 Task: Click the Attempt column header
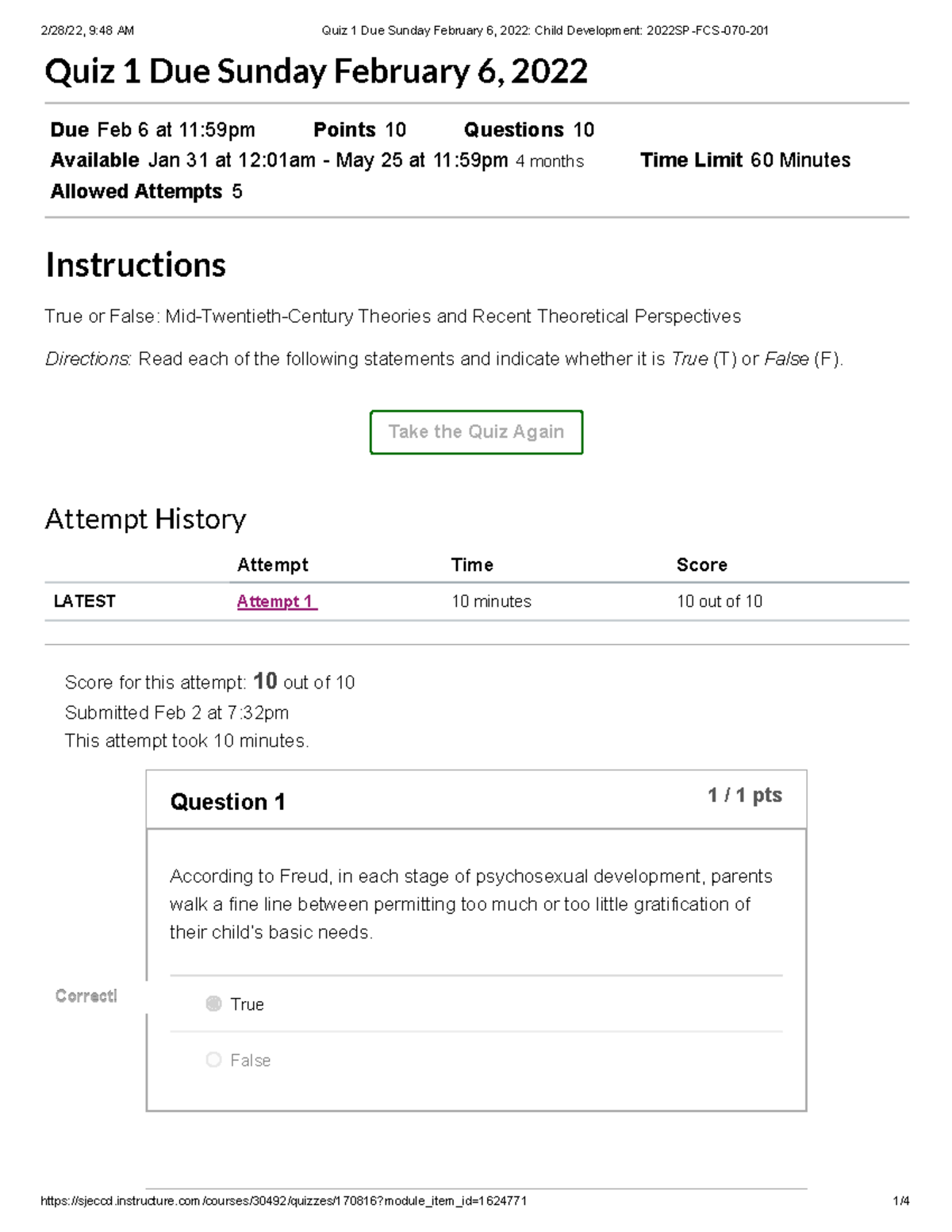272,565
